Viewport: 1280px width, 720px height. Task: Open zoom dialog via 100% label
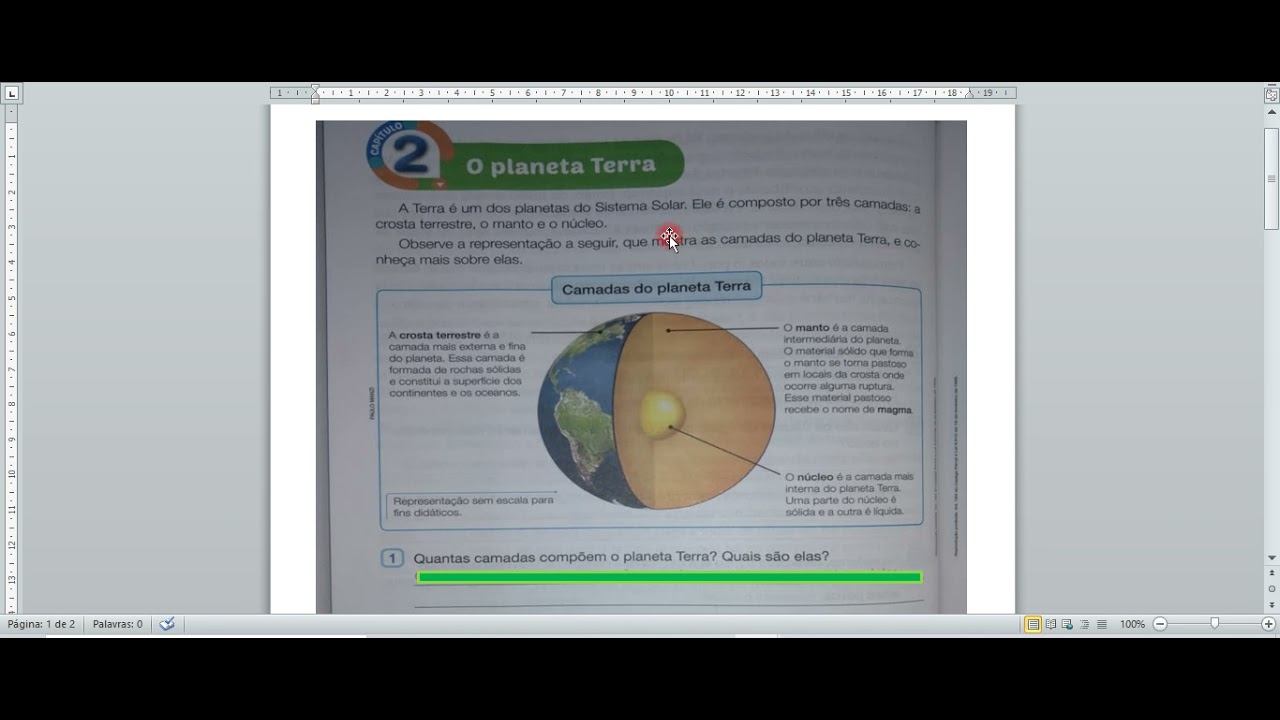tap(1132, 624)
